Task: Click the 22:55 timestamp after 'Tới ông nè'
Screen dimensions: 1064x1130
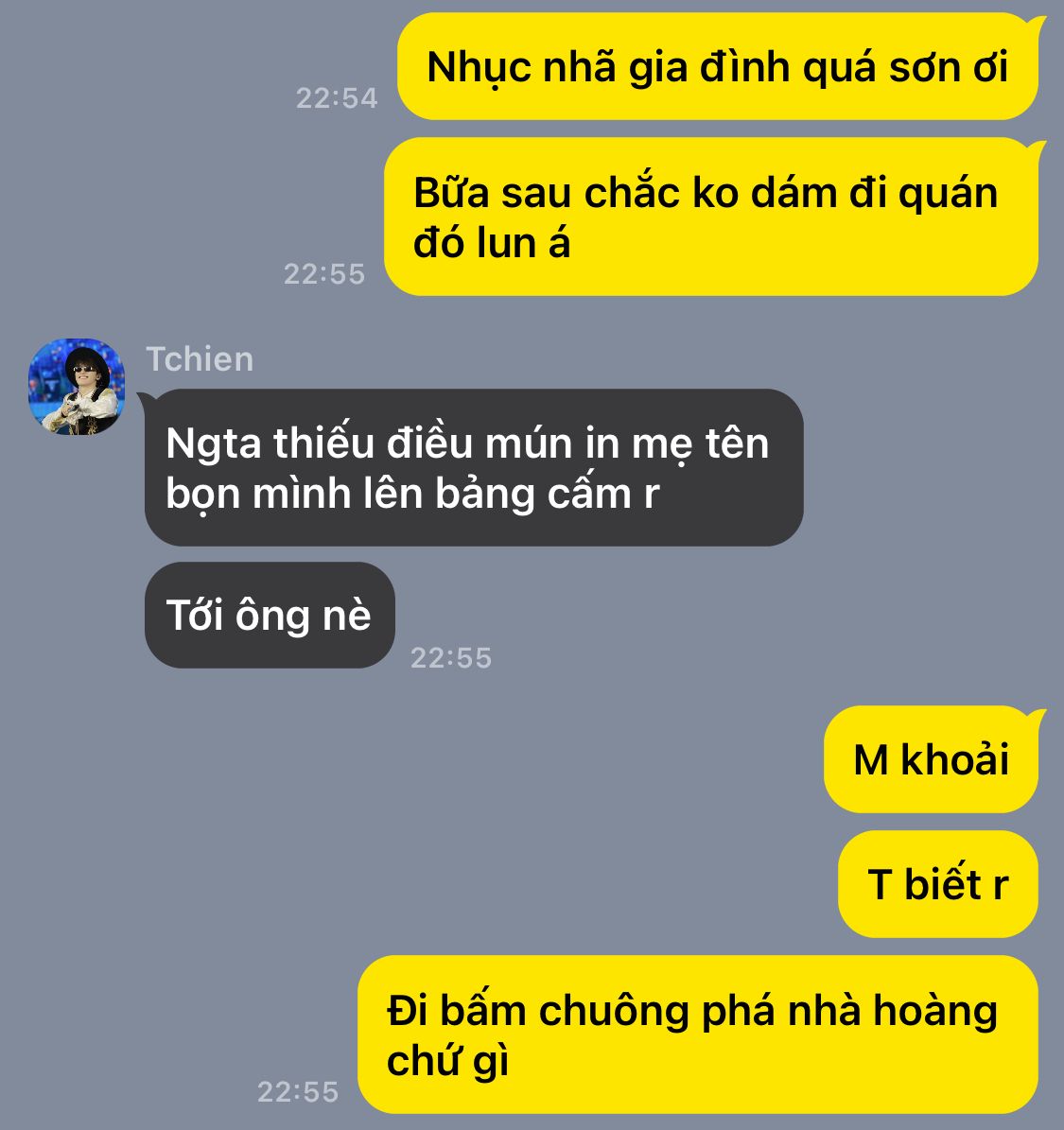Action: (x=451, y=658)
